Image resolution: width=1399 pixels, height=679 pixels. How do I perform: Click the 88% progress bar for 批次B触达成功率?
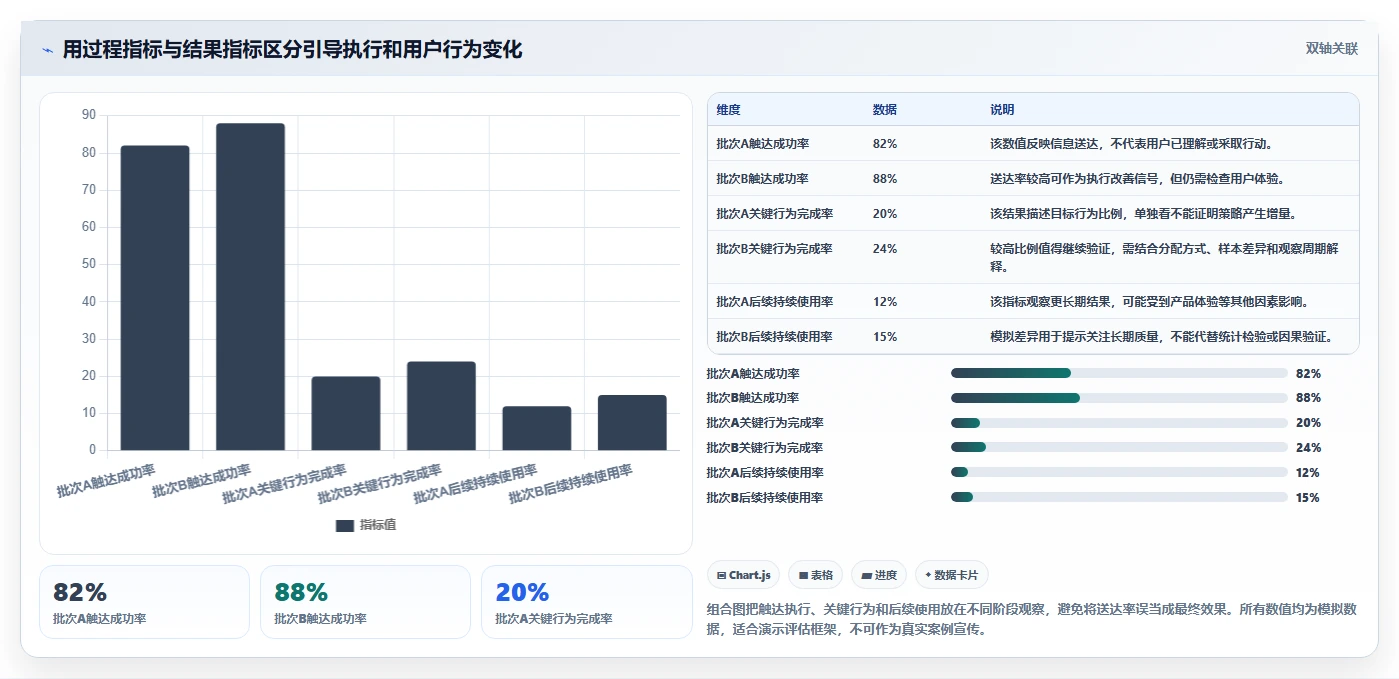1119,398
